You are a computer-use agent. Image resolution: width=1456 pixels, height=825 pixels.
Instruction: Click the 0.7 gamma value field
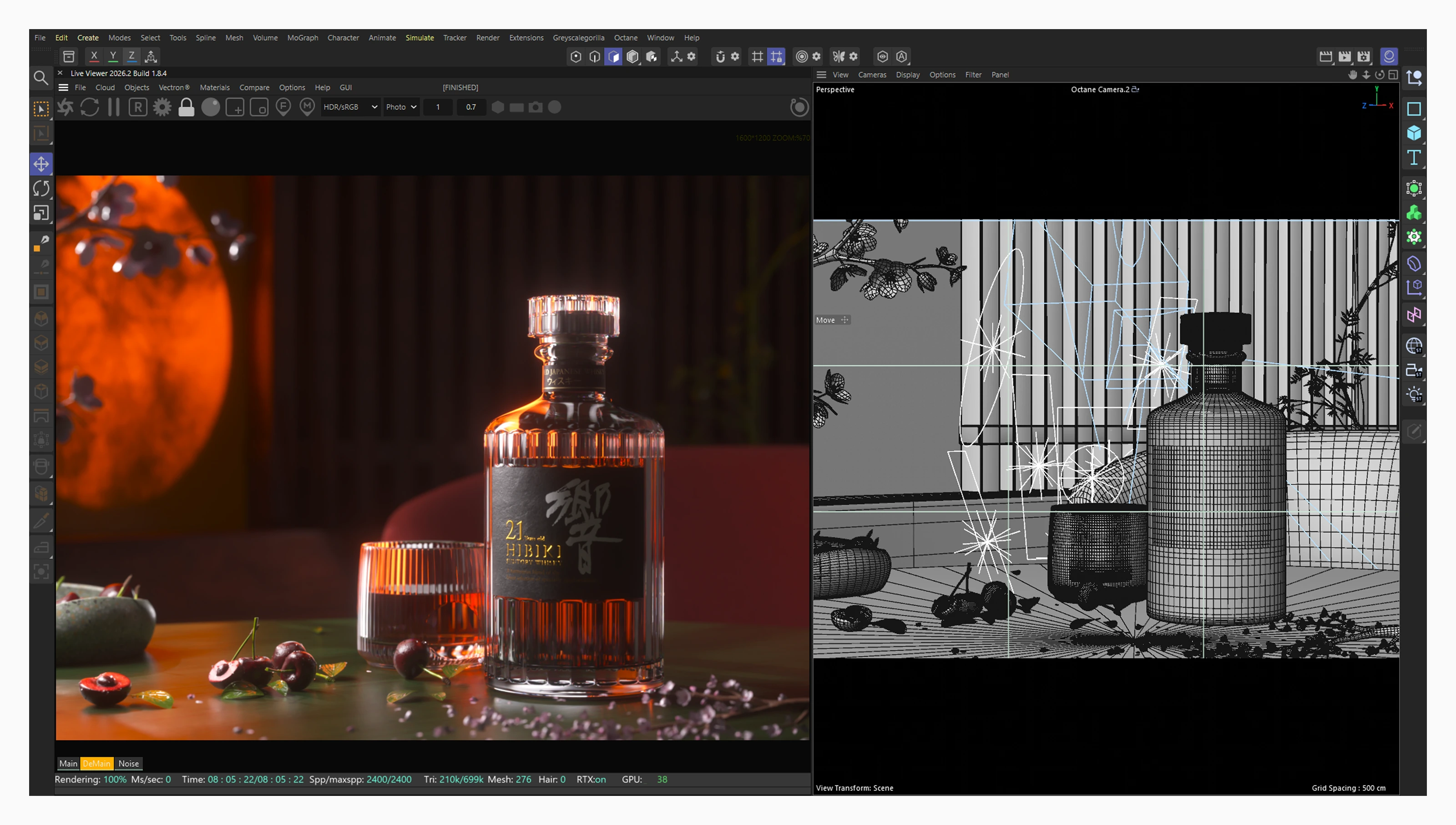coord(470,107)
